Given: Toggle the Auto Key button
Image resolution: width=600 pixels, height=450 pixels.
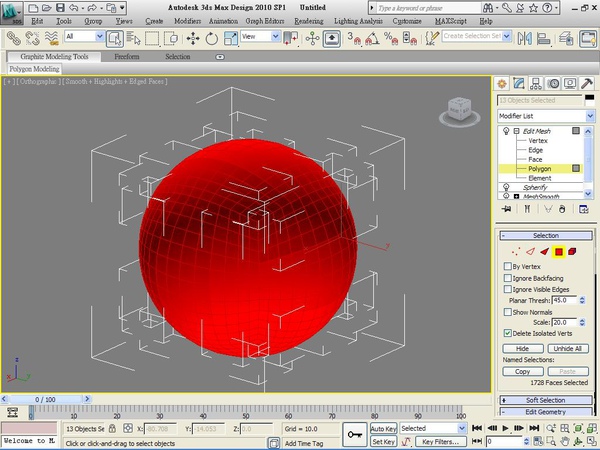Looking at the screenshot, I should pos(383,429).
